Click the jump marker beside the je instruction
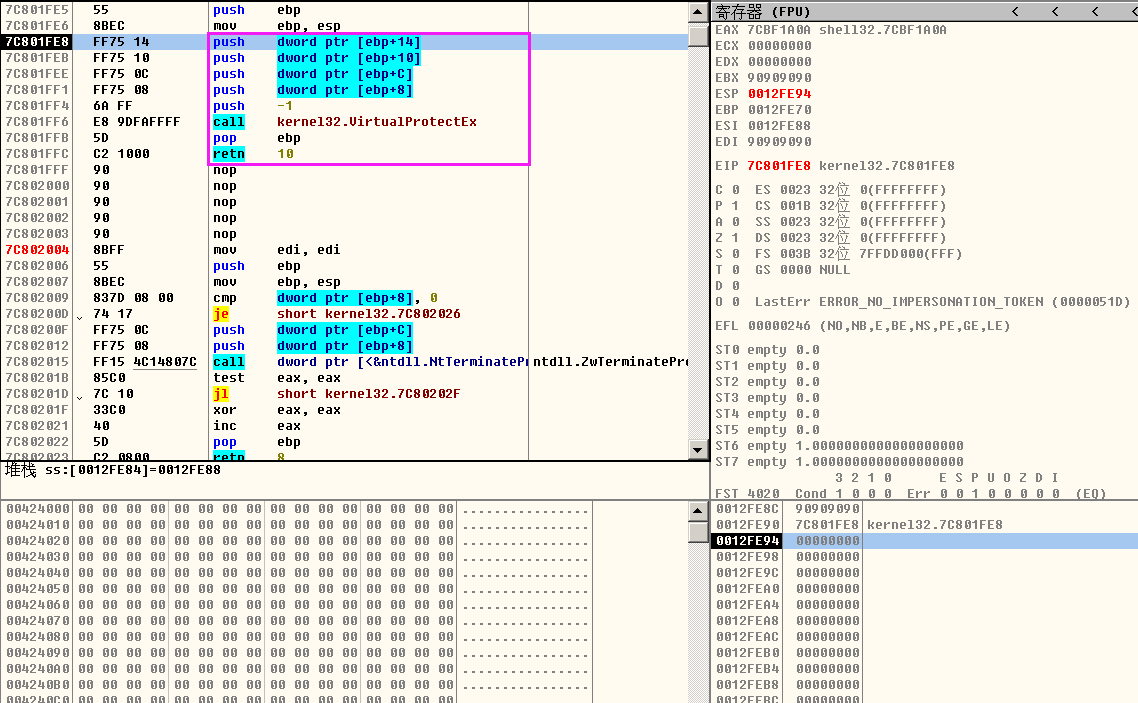 click(80, 314)
